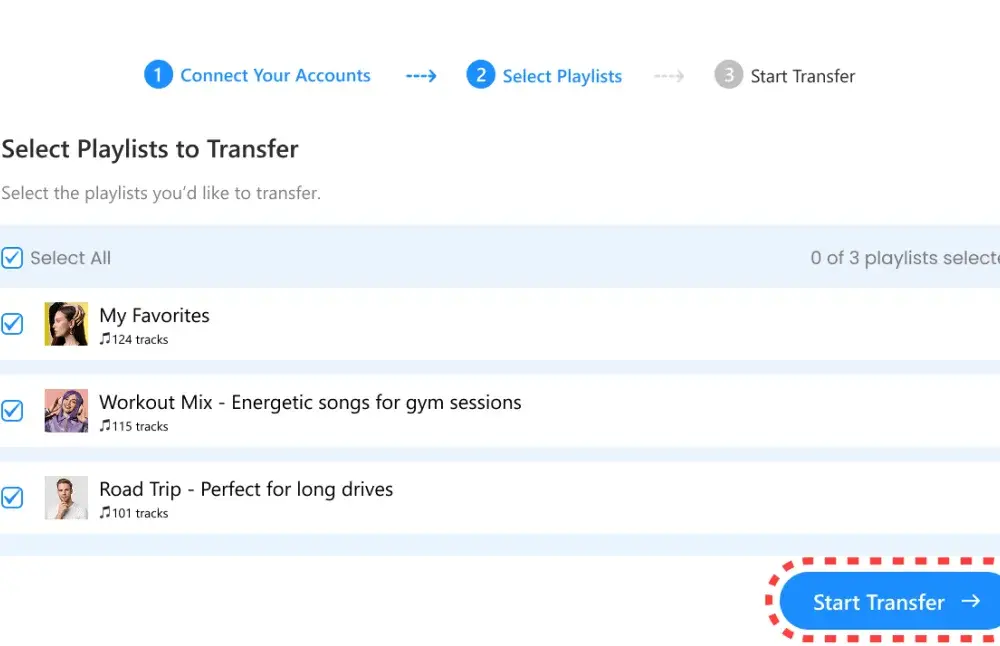This screenshot has width=1000, height=646.
Task: Open the Workout Mix cover thumbnail
Action: click(x=66, y=411)
